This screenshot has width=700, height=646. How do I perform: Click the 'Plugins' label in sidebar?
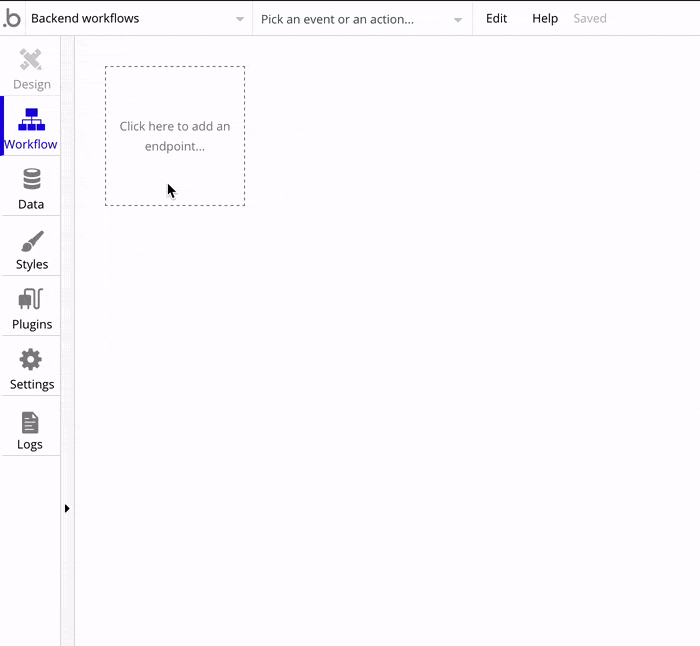pyautogui.click(x=31, y=325)
